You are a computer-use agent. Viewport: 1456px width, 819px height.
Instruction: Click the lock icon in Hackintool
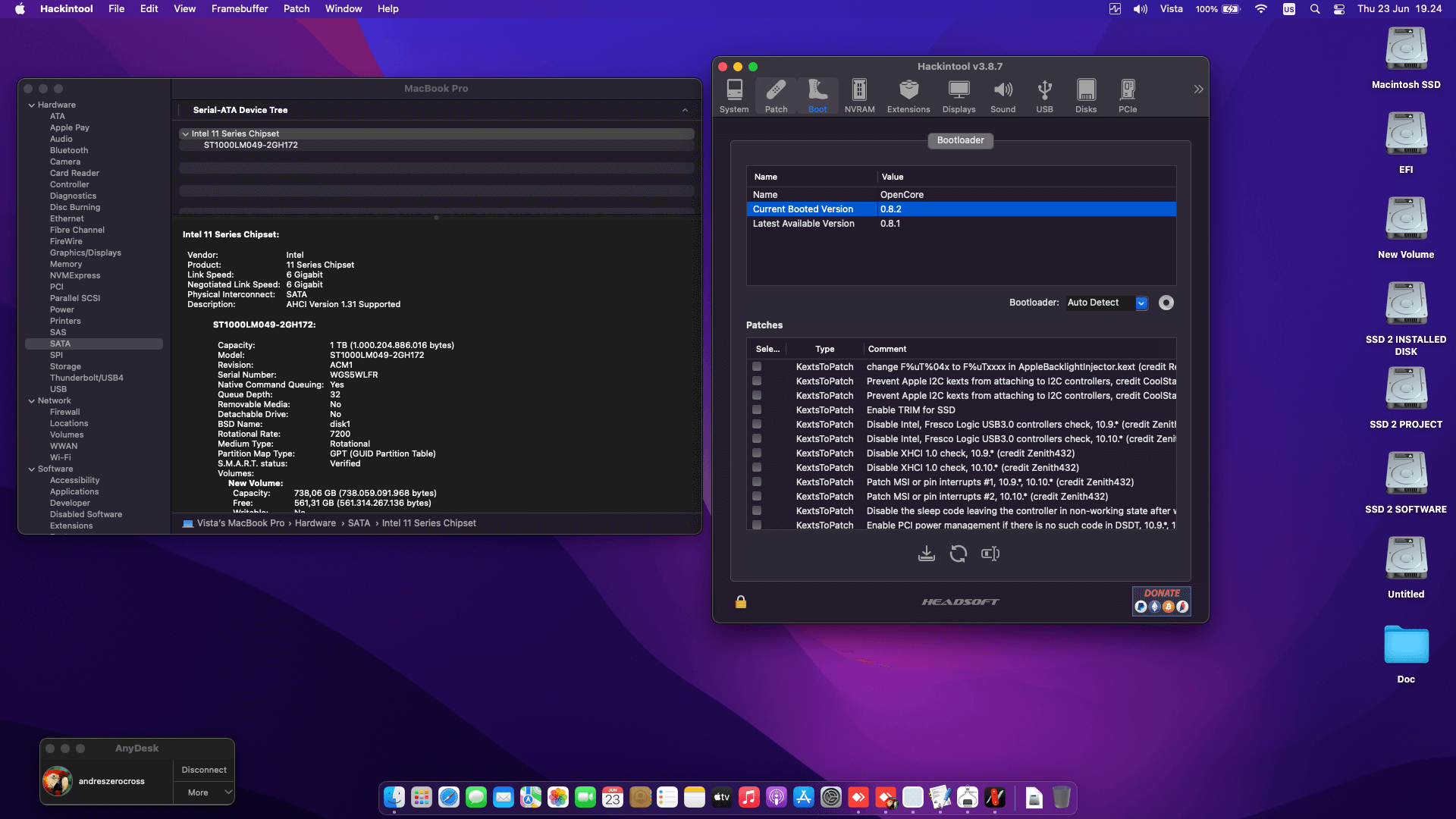pos(741,602)
